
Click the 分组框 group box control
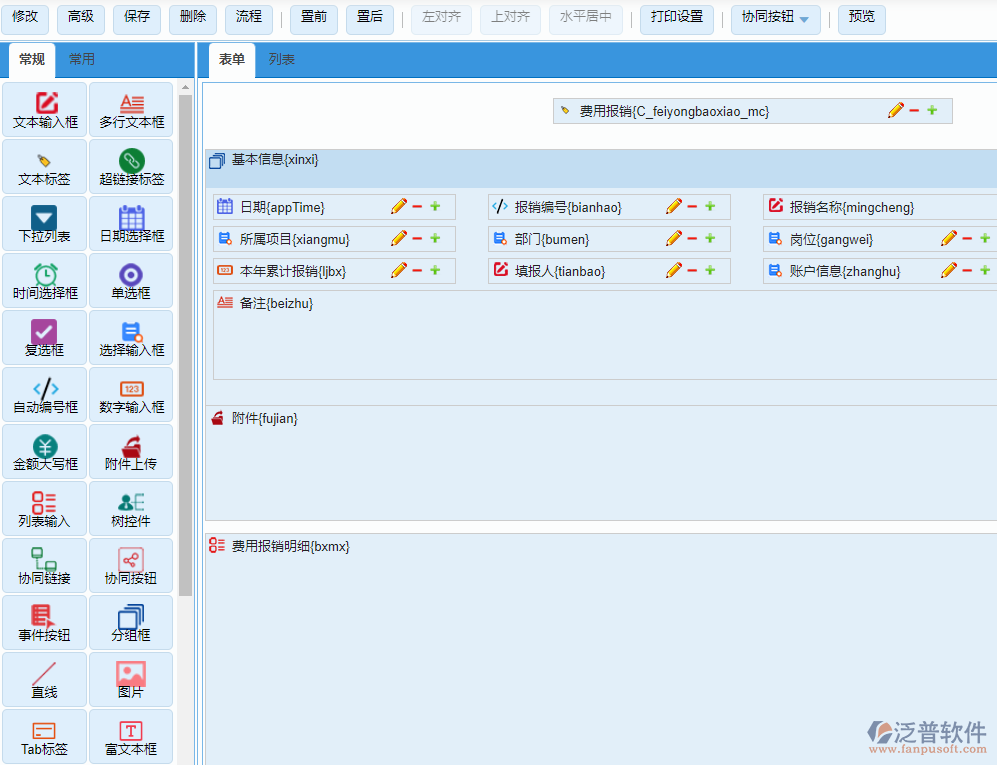pyautogui.click(x=131, y=623)
